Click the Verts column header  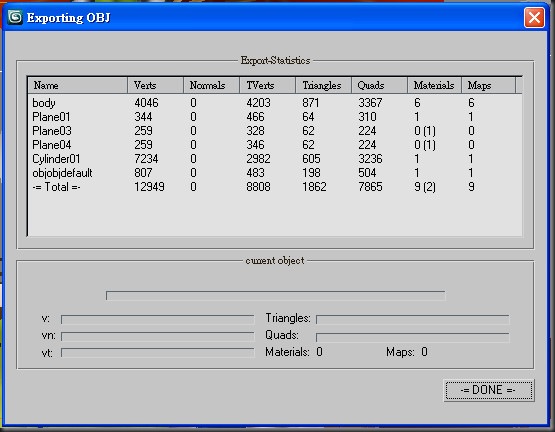click(155, 85)
